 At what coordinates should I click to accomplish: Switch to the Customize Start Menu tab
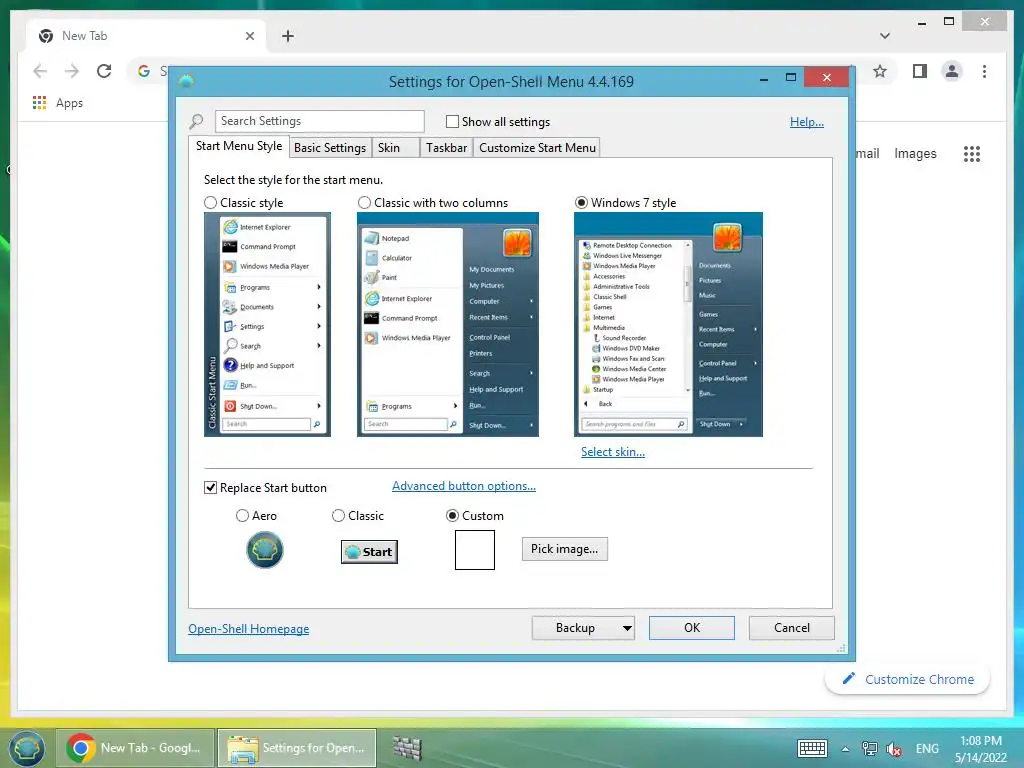pyautogui.click(x=537, y=148)
